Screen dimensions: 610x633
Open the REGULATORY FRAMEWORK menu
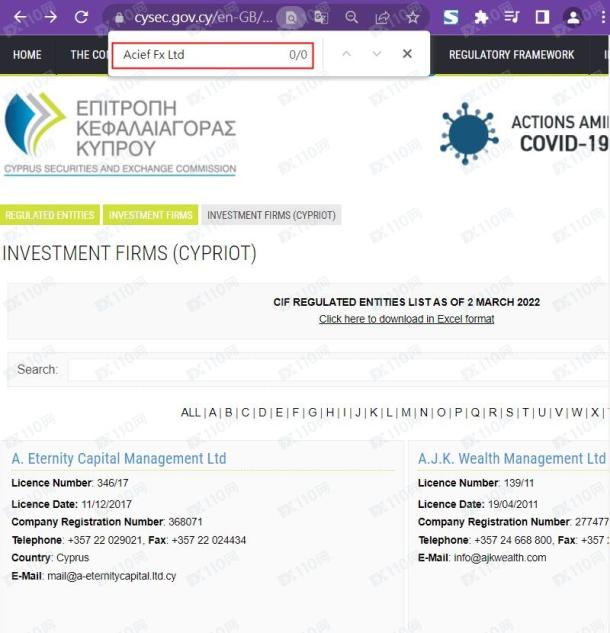[511, 55]
